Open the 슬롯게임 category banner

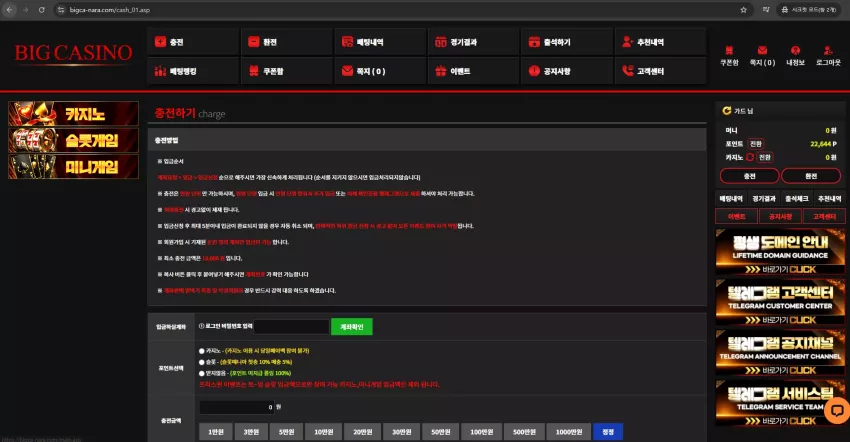coord(73,140)
